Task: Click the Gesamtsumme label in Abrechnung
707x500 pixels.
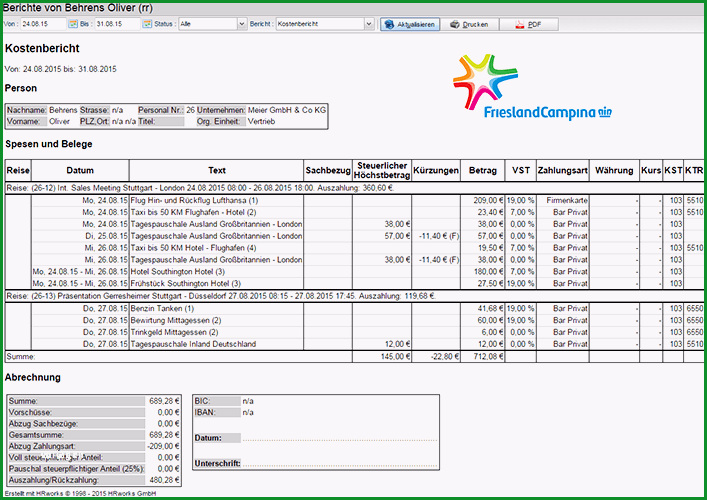Action: coord(36,435)
